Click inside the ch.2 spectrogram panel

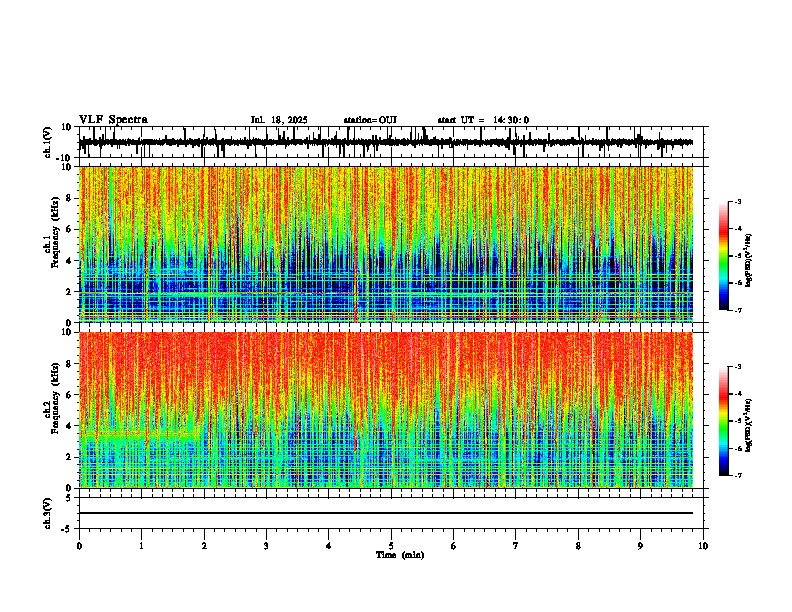point(386,410)
